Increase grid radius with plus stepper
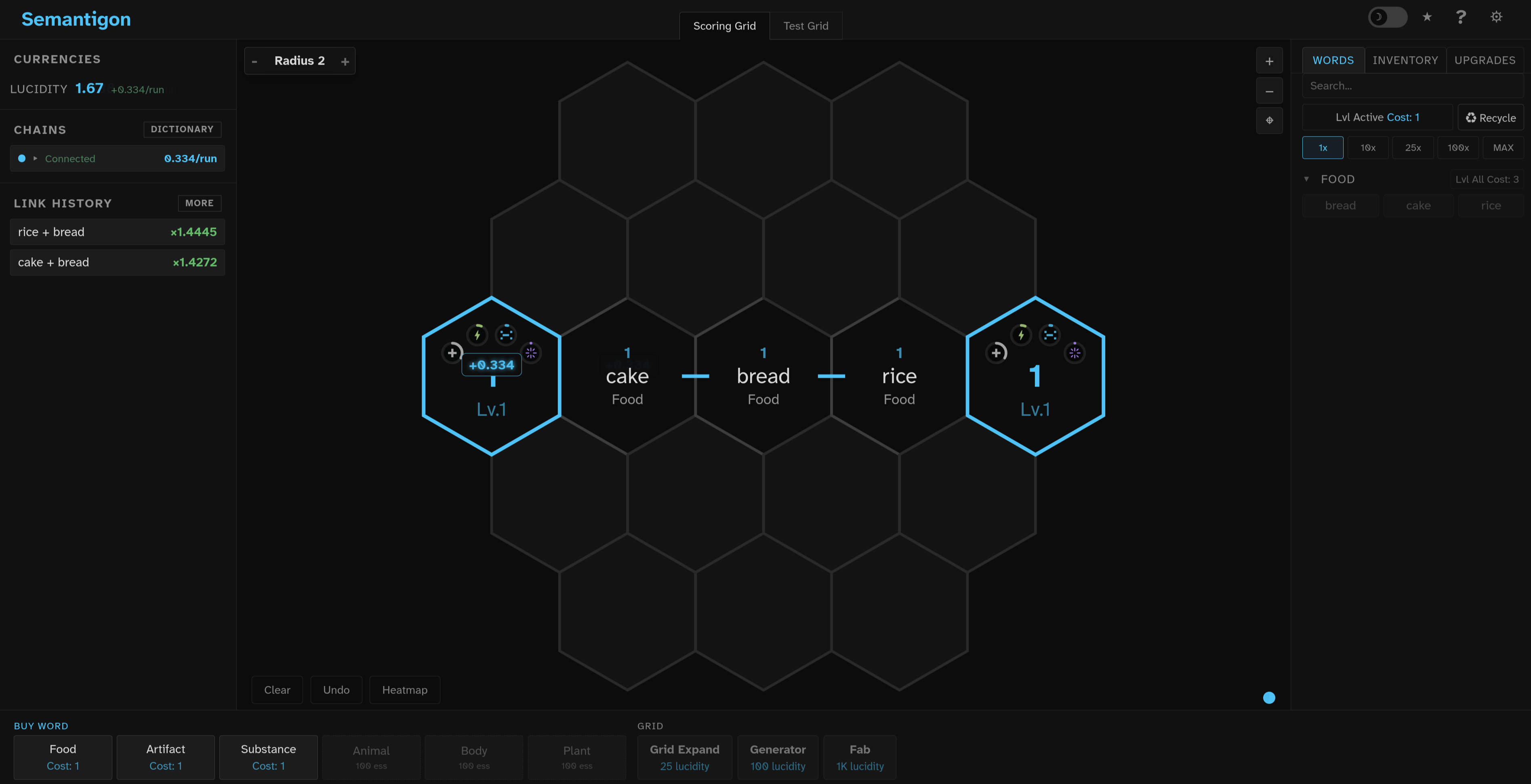 (x=345, y=61)
